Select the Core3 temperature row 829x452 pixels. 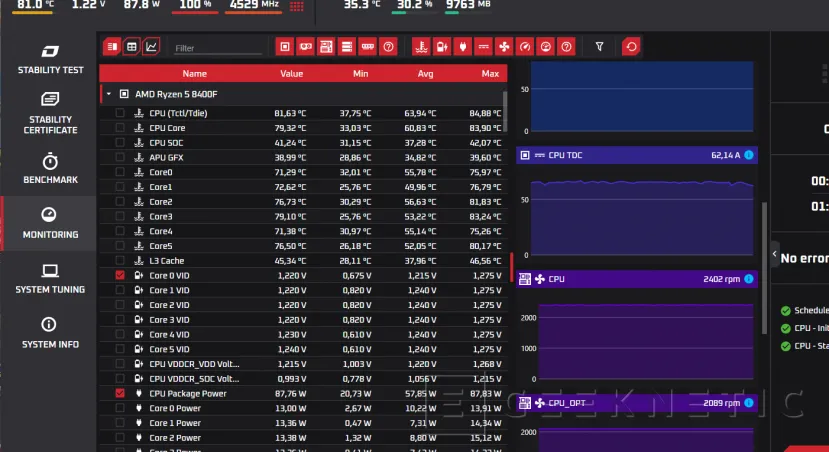point(303,216)
